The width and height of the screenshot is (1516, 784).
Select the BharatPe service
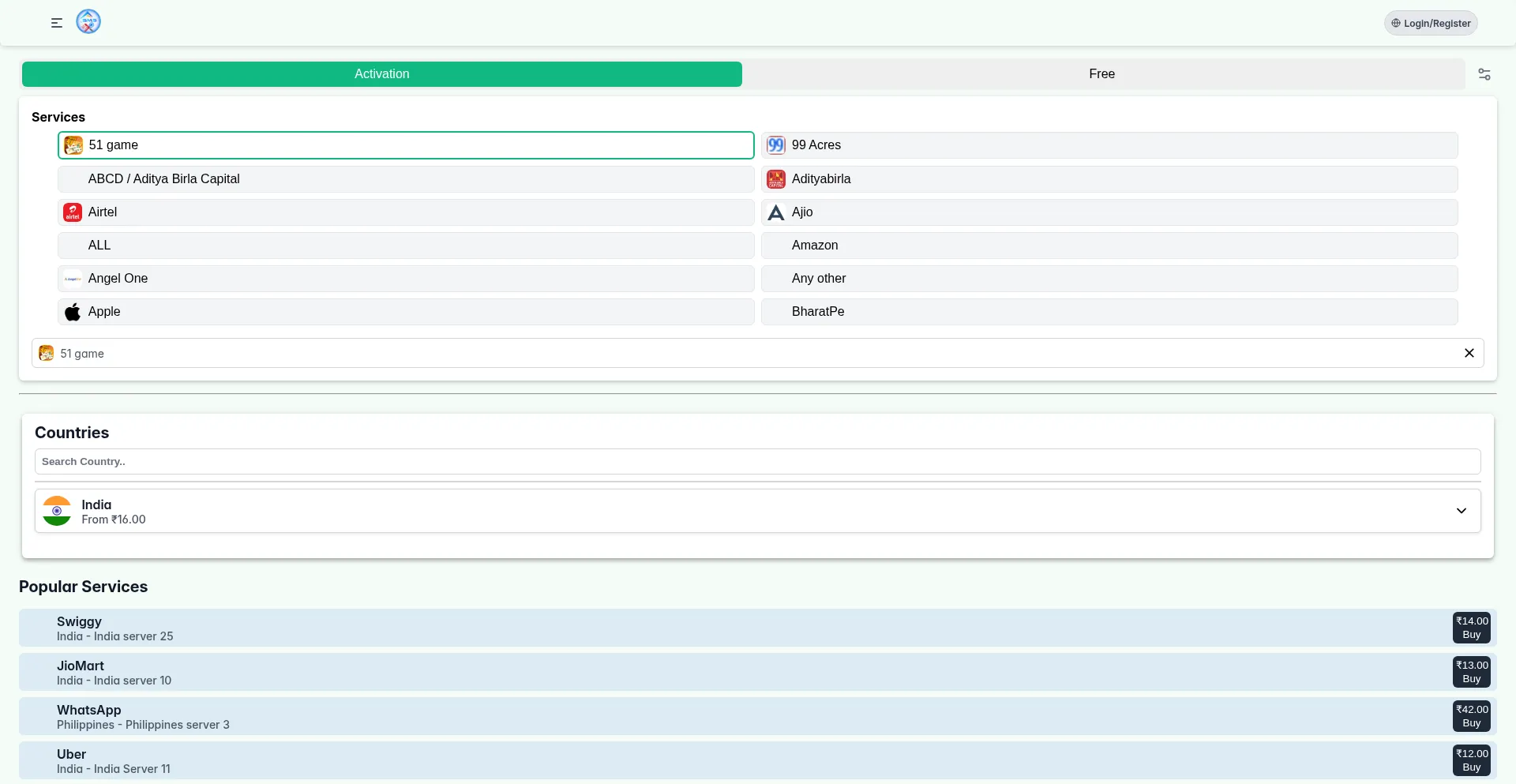[x=1109, y=312]
